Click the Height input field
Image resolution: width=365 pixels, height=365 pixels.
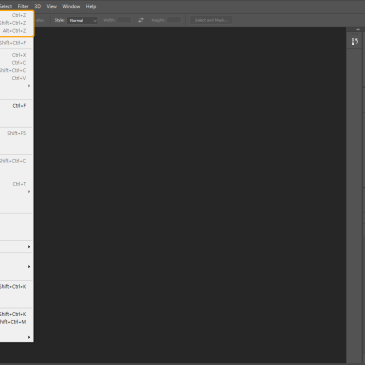pyautogui.click(x=174, y=20)
